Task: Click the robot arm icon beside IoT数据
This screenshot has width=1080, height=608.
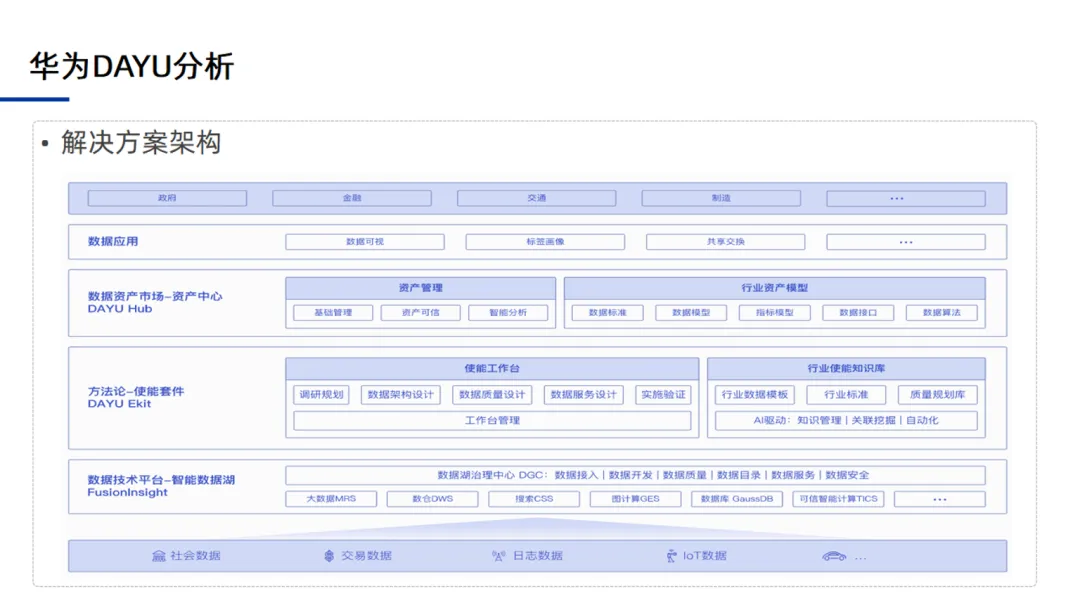Action: pos(672,556)
